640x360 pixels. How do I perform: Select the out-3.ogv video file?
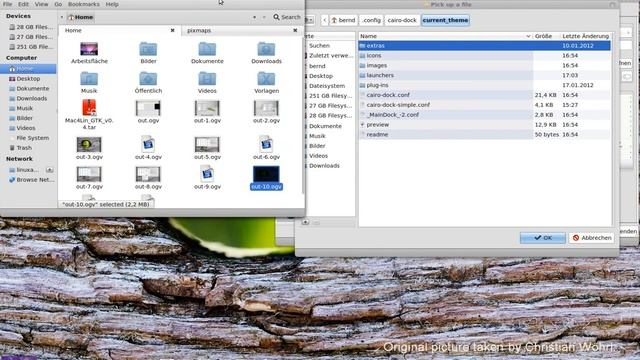(89, 144)
